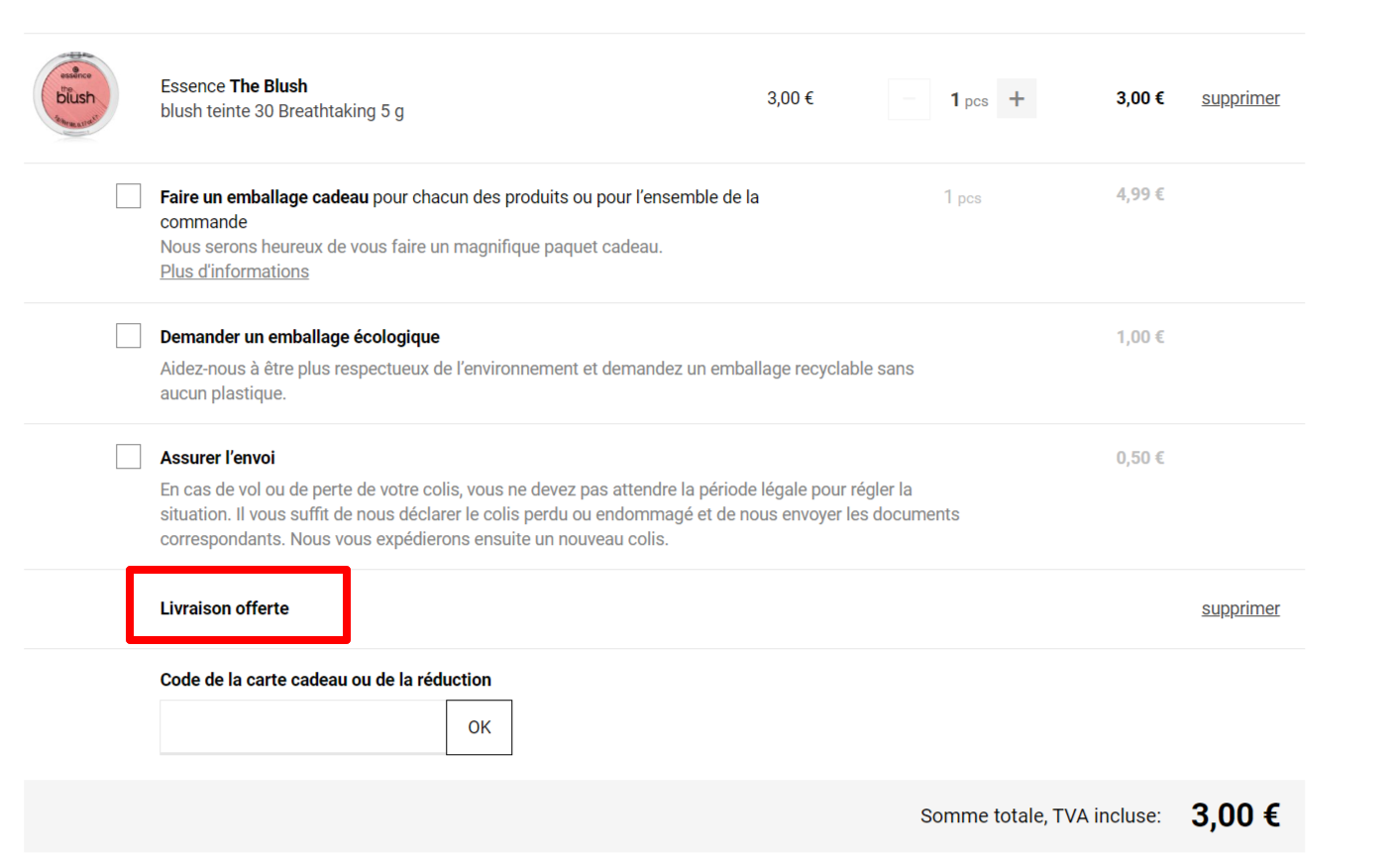The height and width of the screenshot is (868, 1399).
Task: Check the 'Assurer l'envoi' box
Action: pyautogui.click(x=129, y=457)
